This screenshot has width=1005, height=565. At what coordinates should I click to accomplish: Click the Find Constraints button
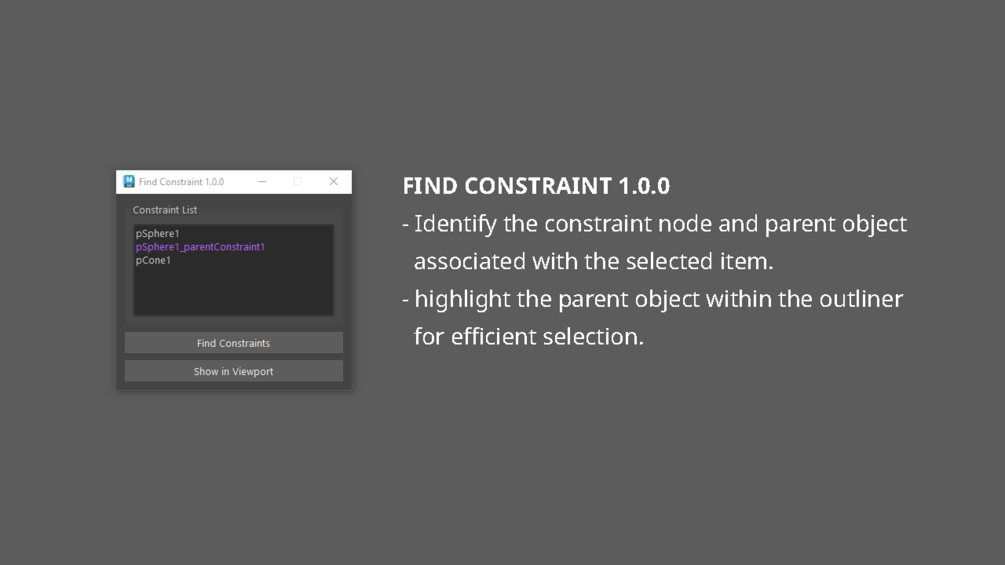pyautogui.click(x=233, y=343)
